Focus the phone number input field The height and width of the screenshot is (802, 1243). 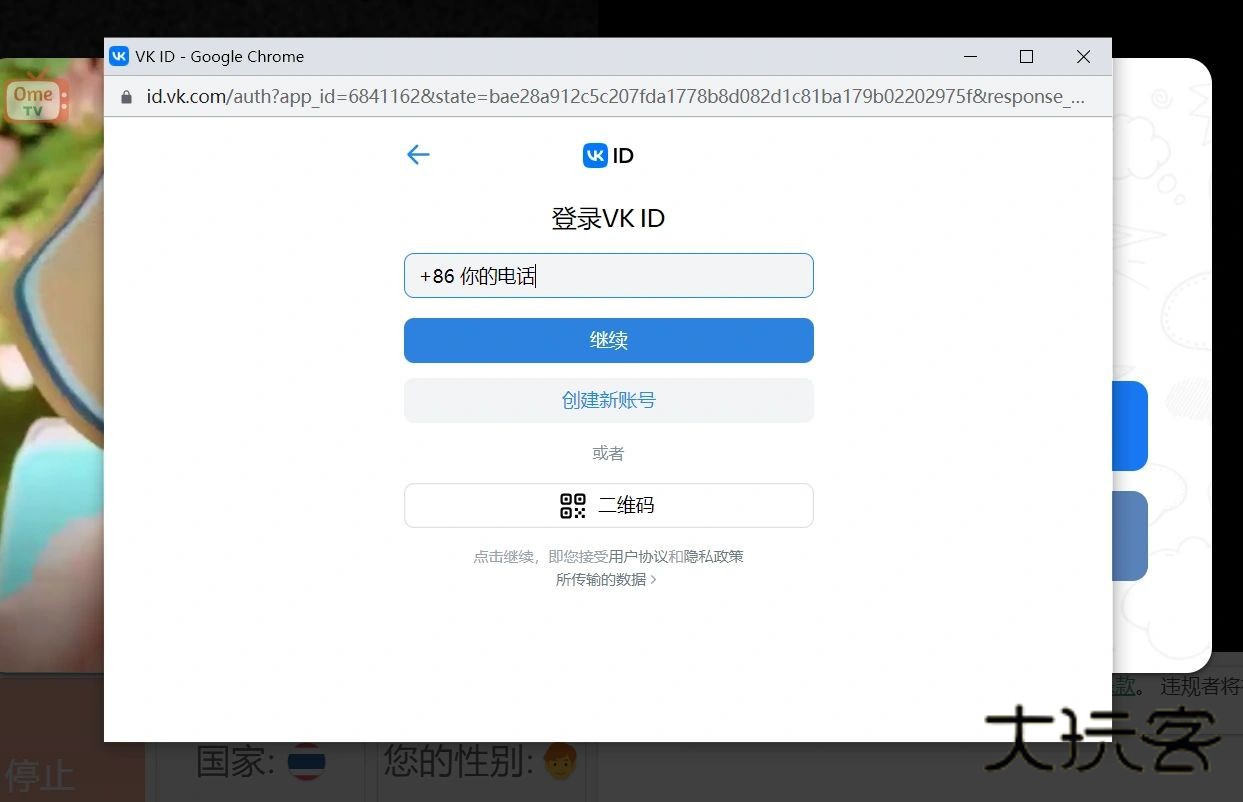click(608, 276)
